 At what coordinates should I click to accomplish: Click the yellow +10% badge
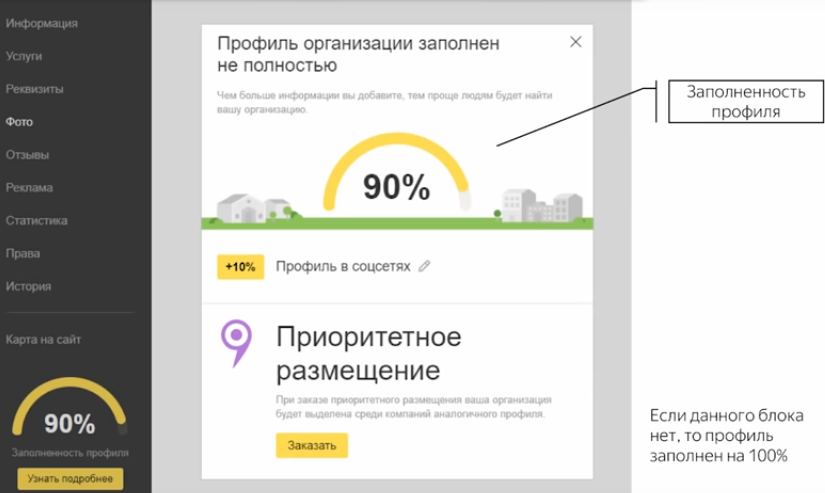240,267
